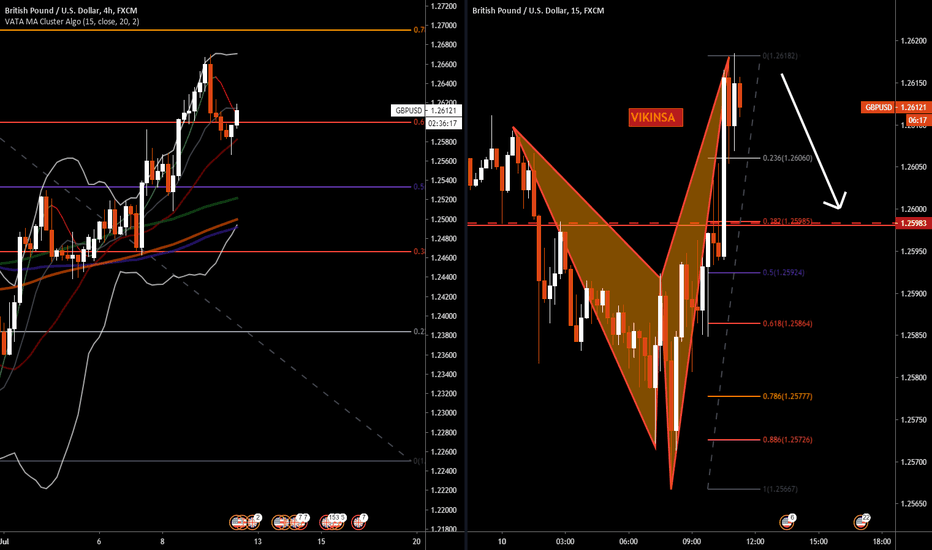Viewport: 932px width, 550px height.
Task: Select the Fibonacci 0.886(1.25726) level label
Action: coord(788,440)
